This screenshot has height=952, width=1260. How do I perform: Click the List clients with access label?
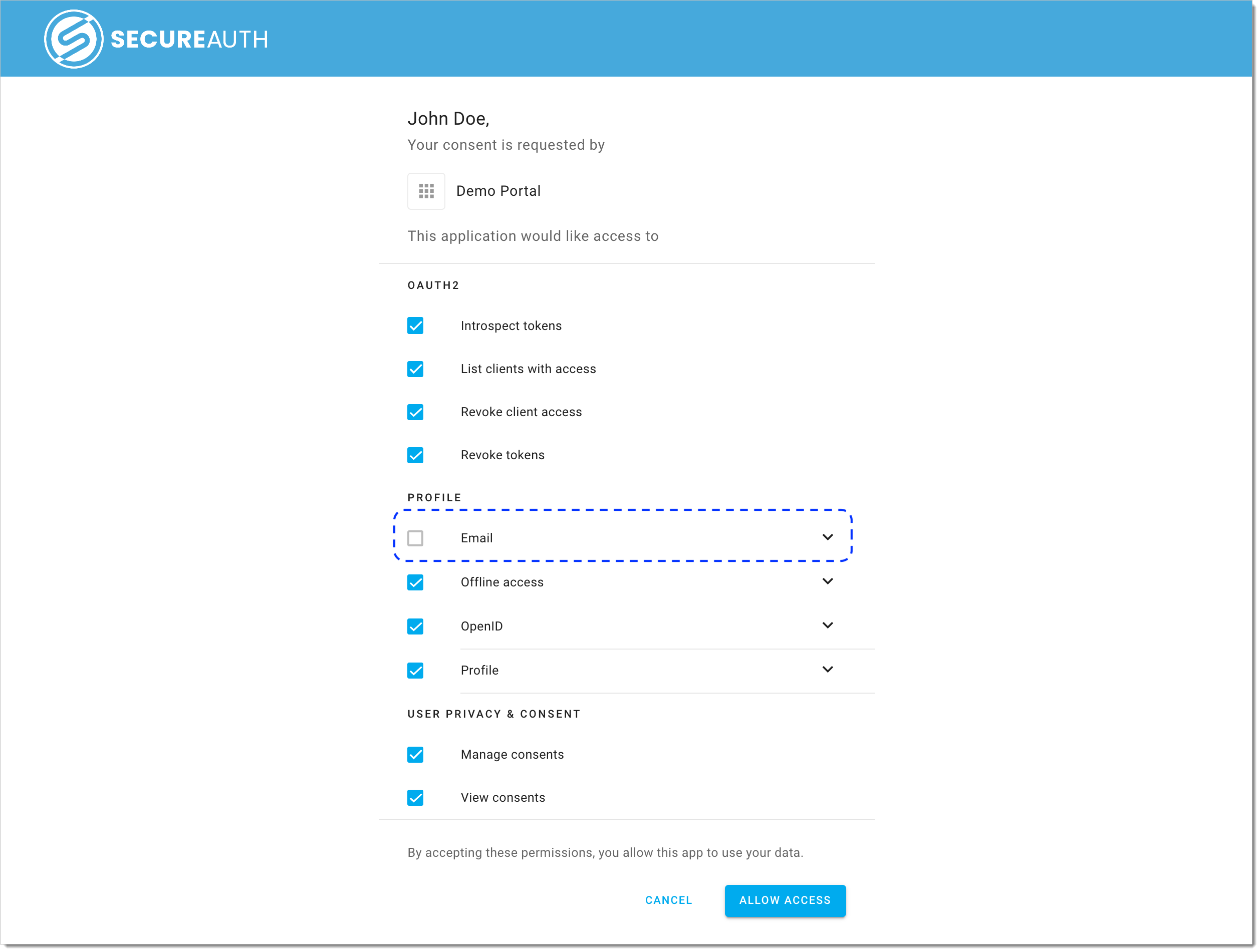pyautogui.click(x=528, y=369)
